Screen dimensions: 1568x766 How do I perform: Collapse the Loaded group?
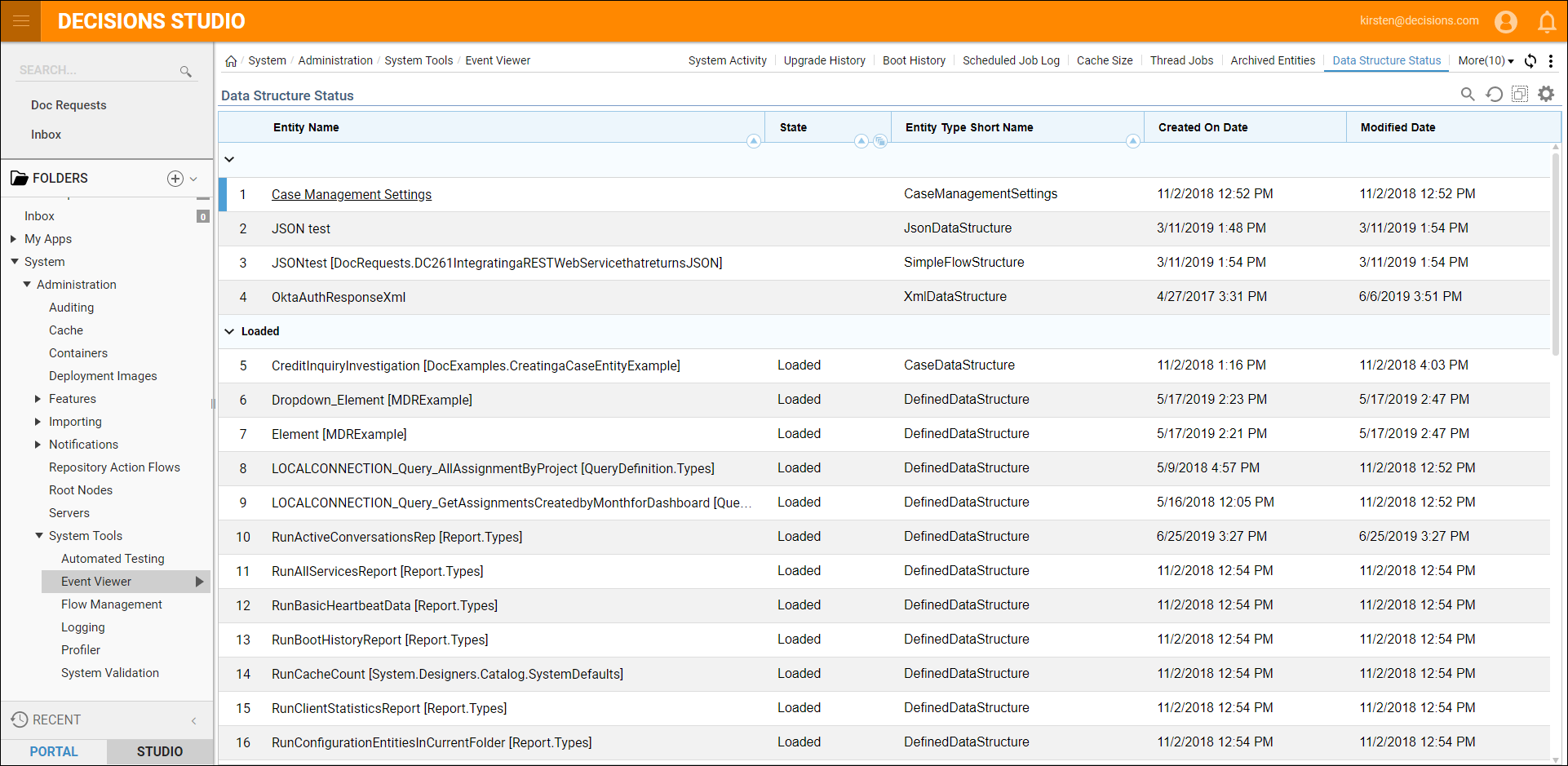(x=229, y=331)
